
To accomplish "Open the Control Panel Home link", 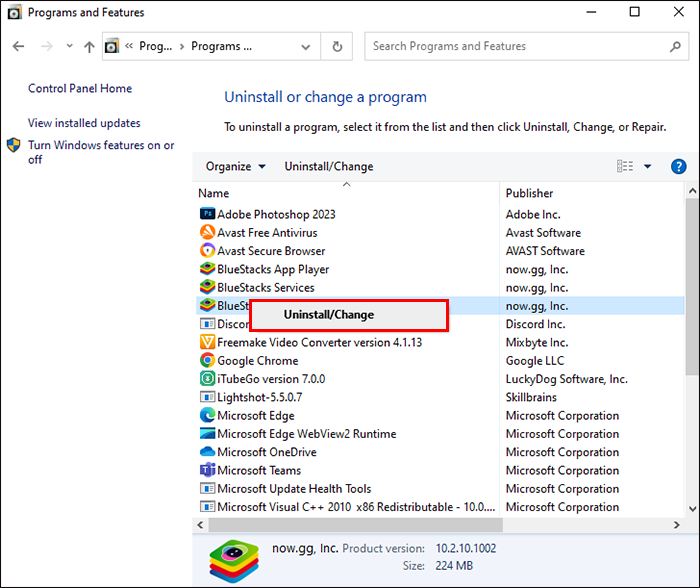I will [x=80, y=88].
